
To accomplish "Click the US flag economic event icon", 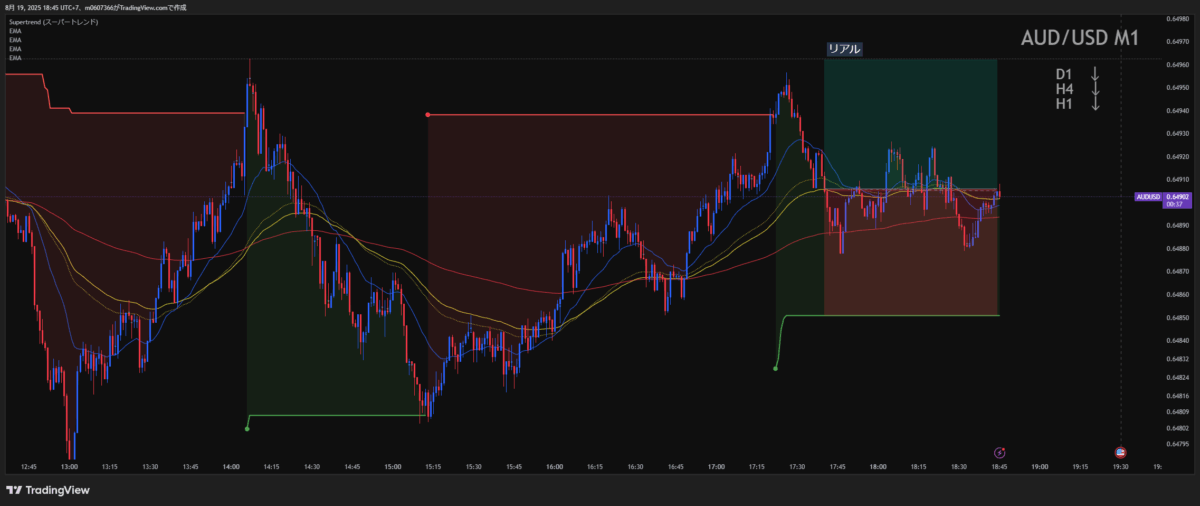I will (1120, 452).
